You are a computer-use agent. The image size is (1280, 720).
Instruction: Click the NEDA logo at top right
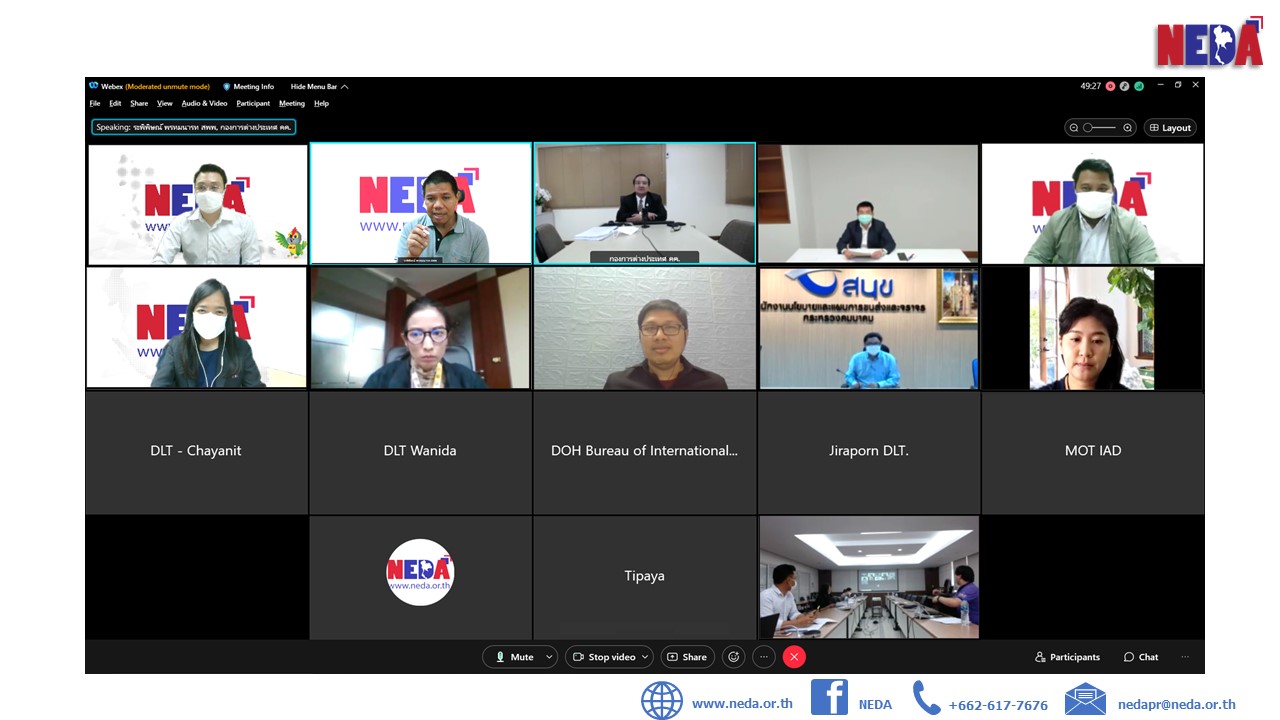pos(1210,43)
